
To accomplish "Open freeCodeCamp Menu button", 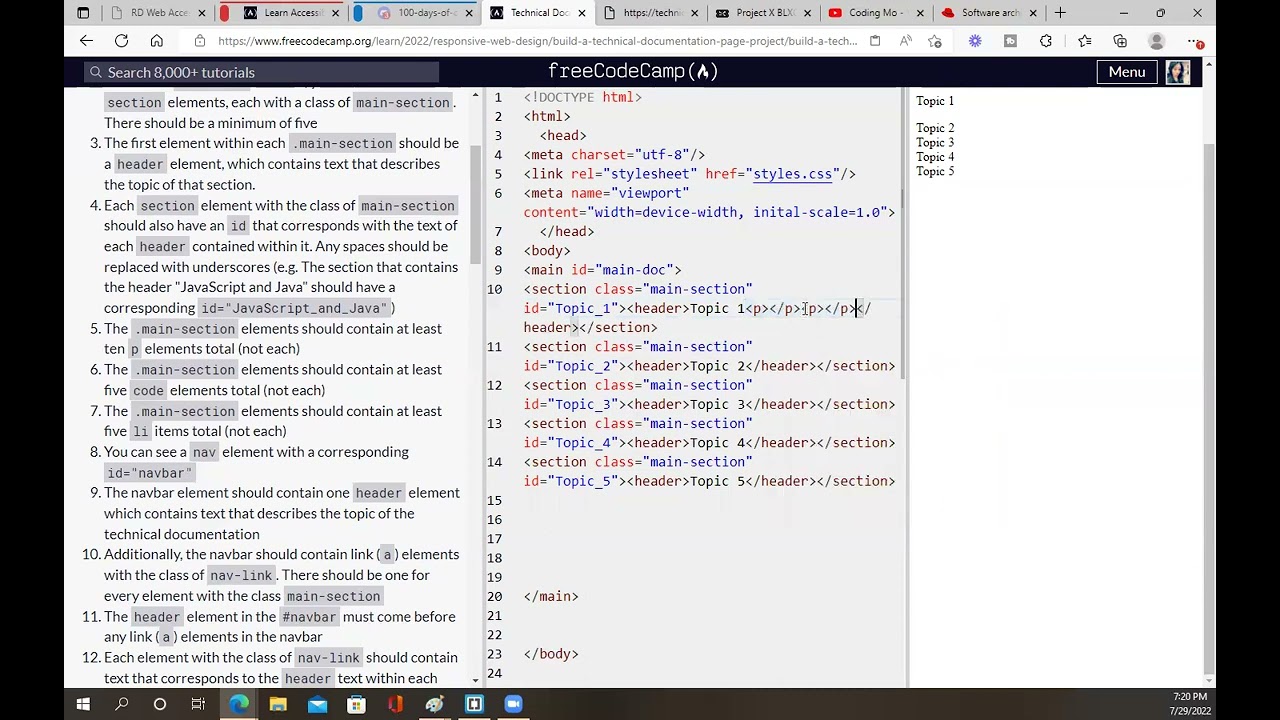I will click(1126, 72).
